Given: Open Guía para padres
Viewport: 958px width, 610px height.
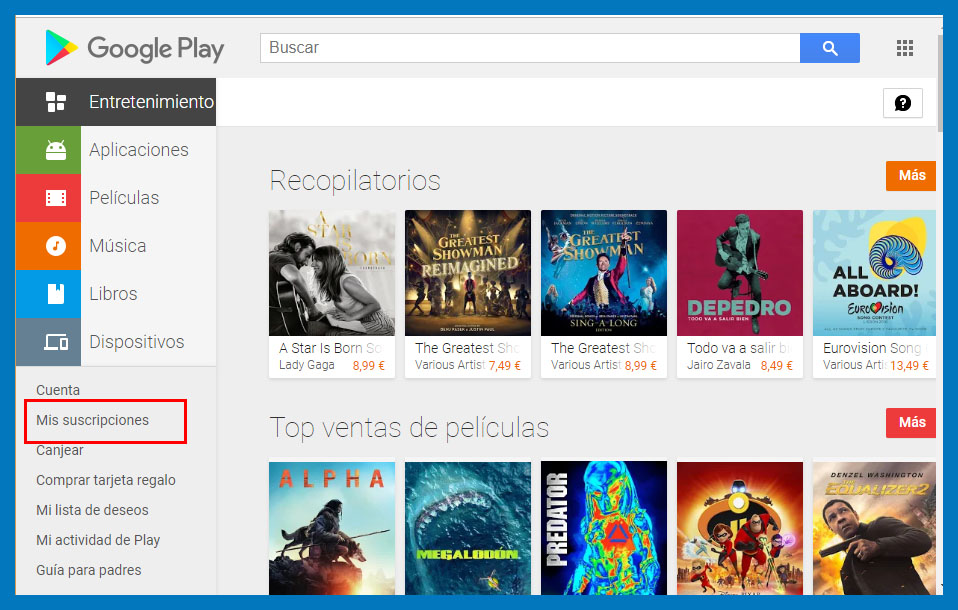Looking at the screenshot, I should pos(89,570).
